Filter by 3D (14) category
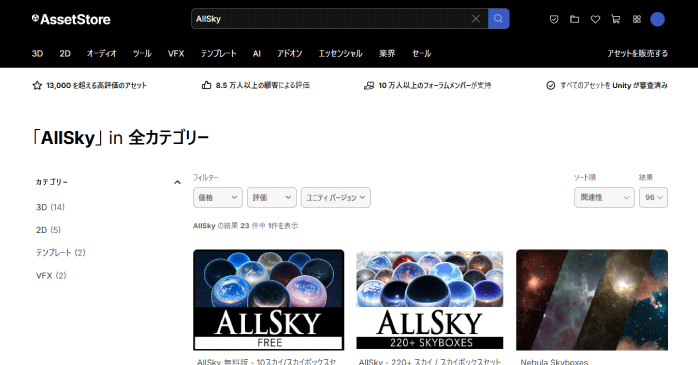 tap(50, 207)
